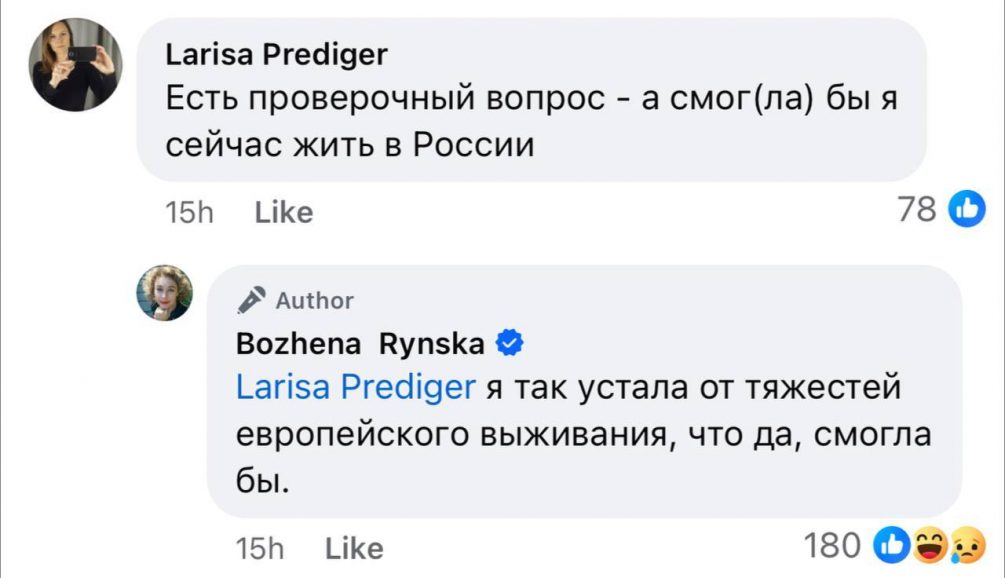Open the 78 reactions count
Screen dimensions: 1005x578
pyautogui.click(x=917, y=209)
